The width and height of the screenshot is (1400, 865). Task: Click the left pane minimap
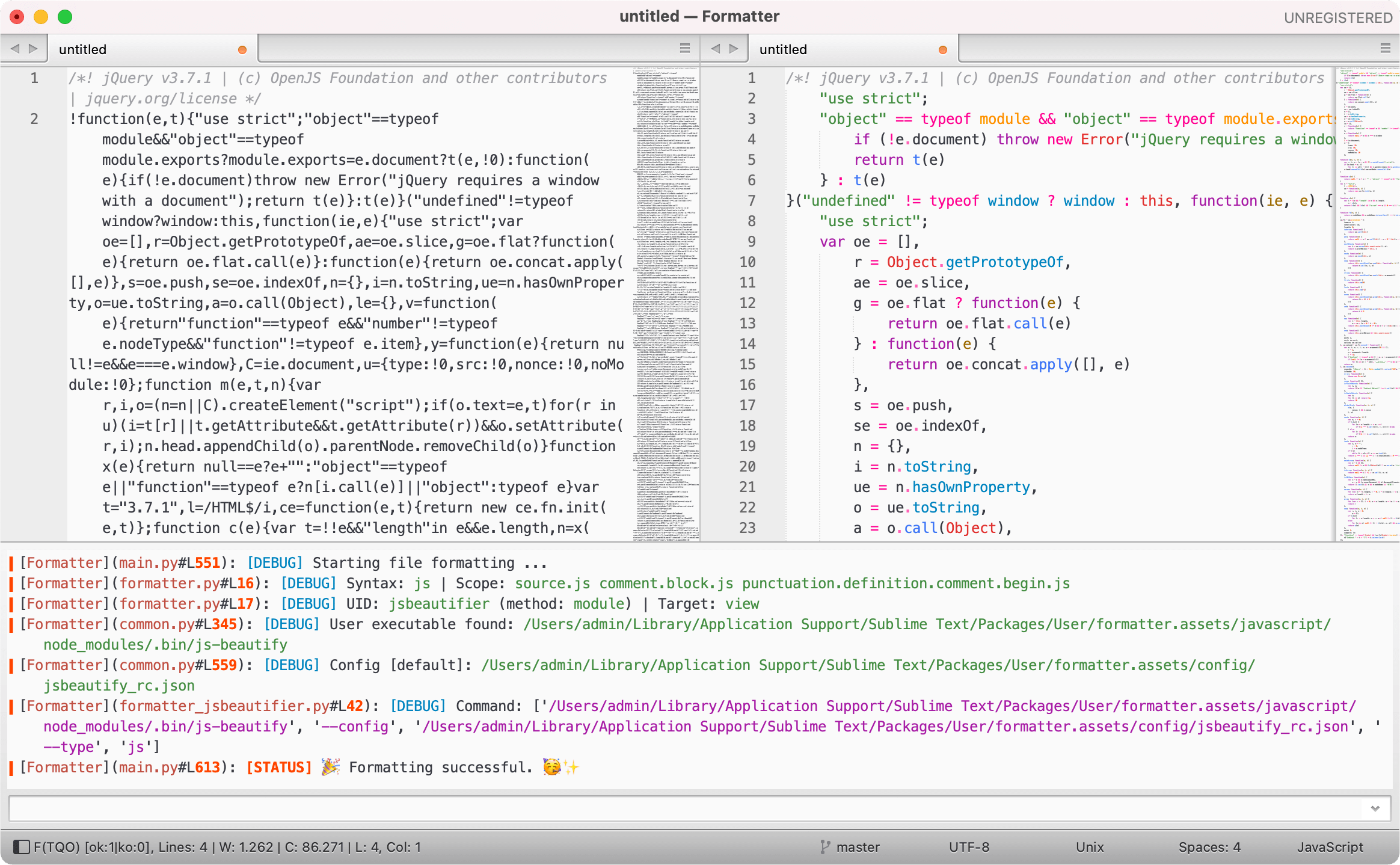(x=665, y=301)
